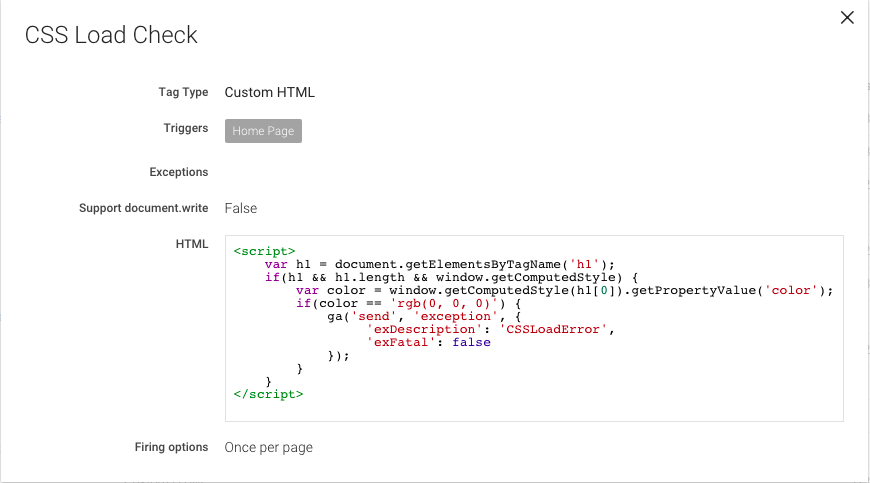Select the Custom HTML tag type value

[269, 92]
